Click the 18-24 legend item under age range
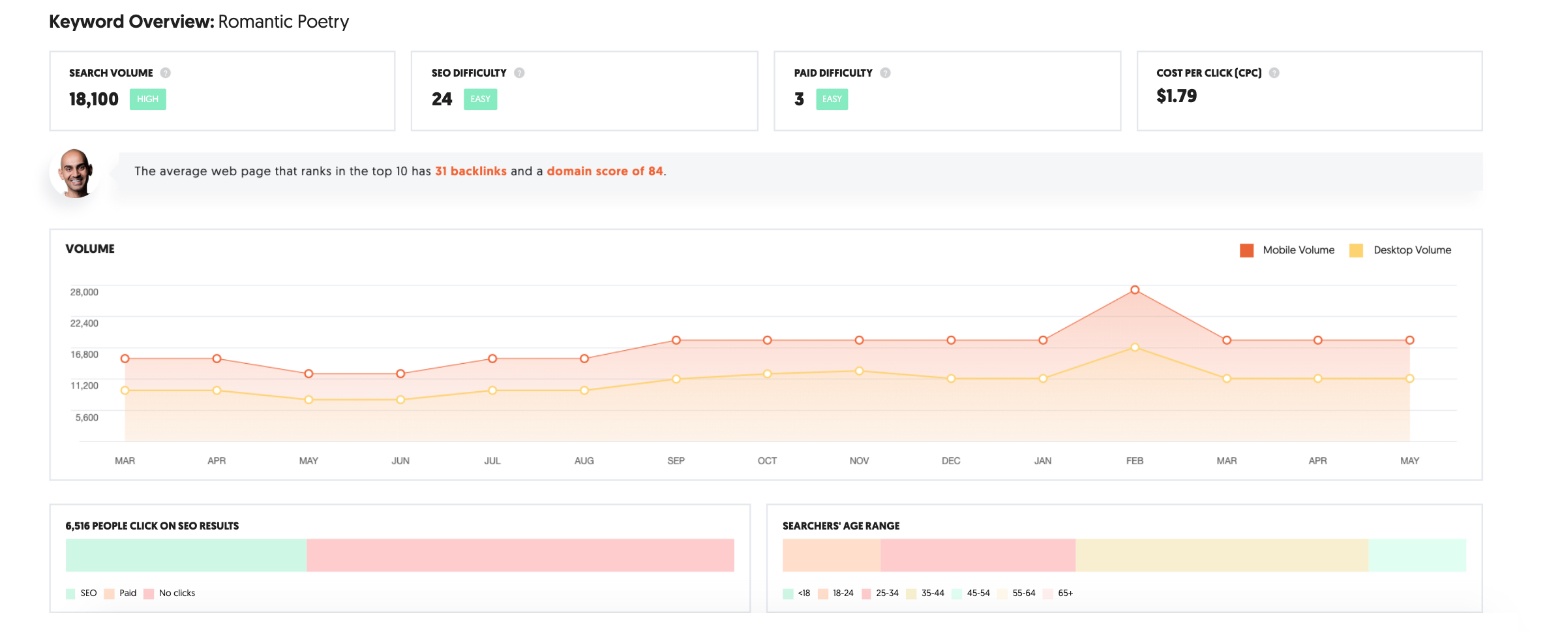The image size is (1560, 633). (836, 593)
